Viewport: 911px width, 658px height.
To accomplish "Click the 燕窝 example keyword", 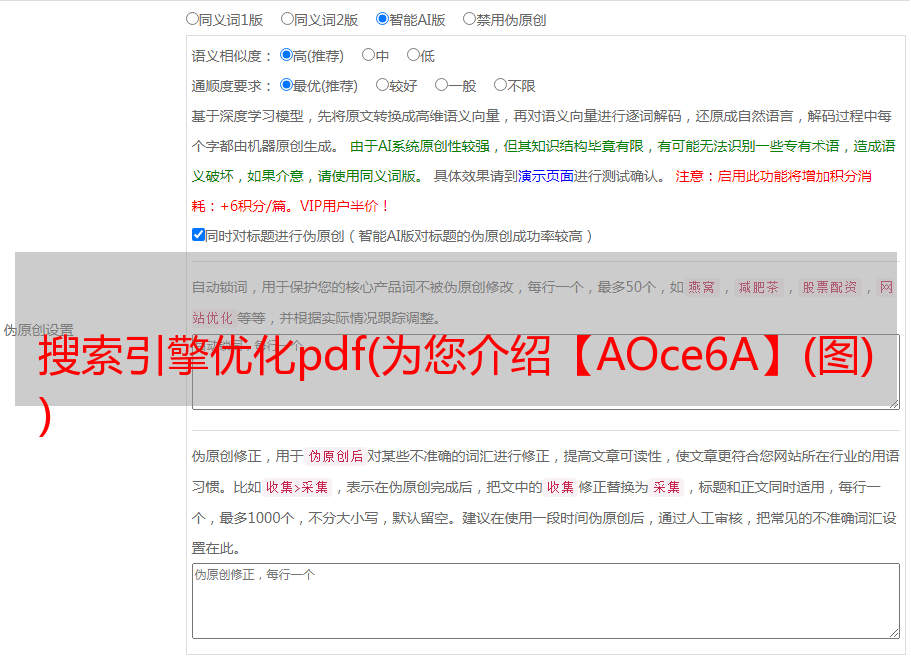I will (701, 287).
